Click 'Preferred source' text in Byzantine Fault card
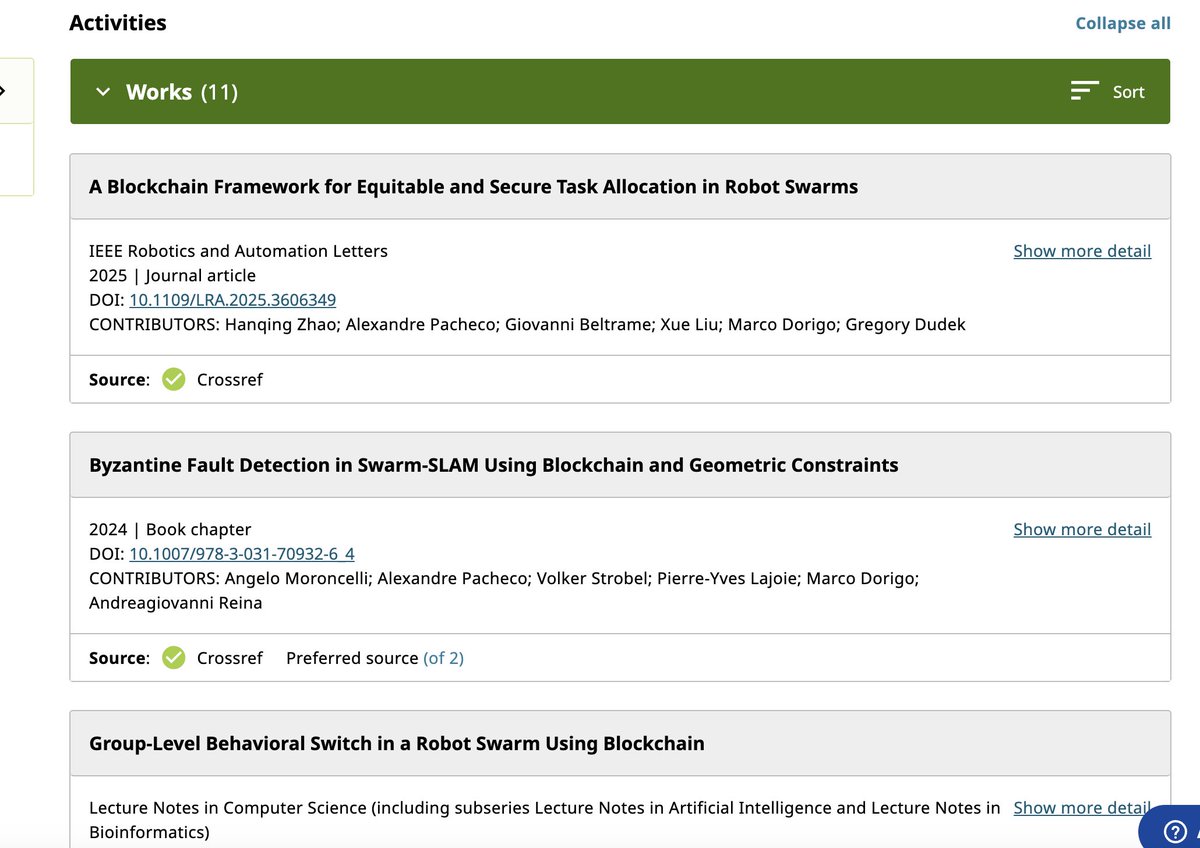Viewport: 1200px width, 848px height. click(352, 658)
